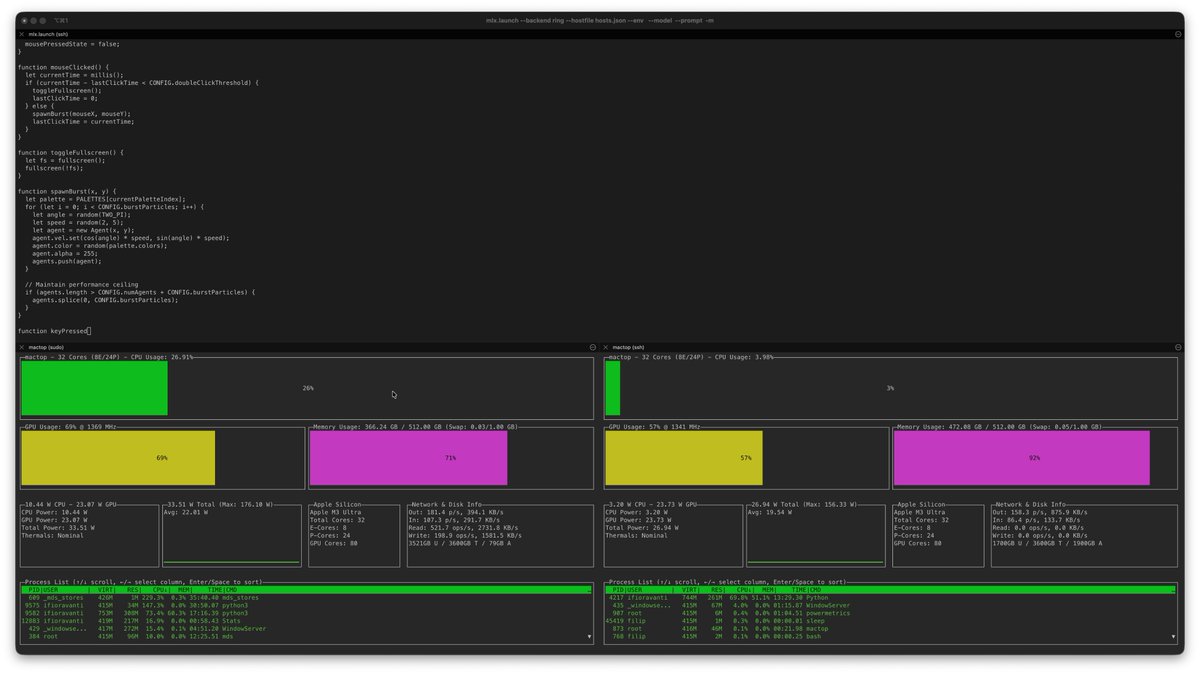The image size is (1200, 674).
Task: Click the 'function keyPressed' prompt line
Action: pyautogui.click(x=53, y=331)
